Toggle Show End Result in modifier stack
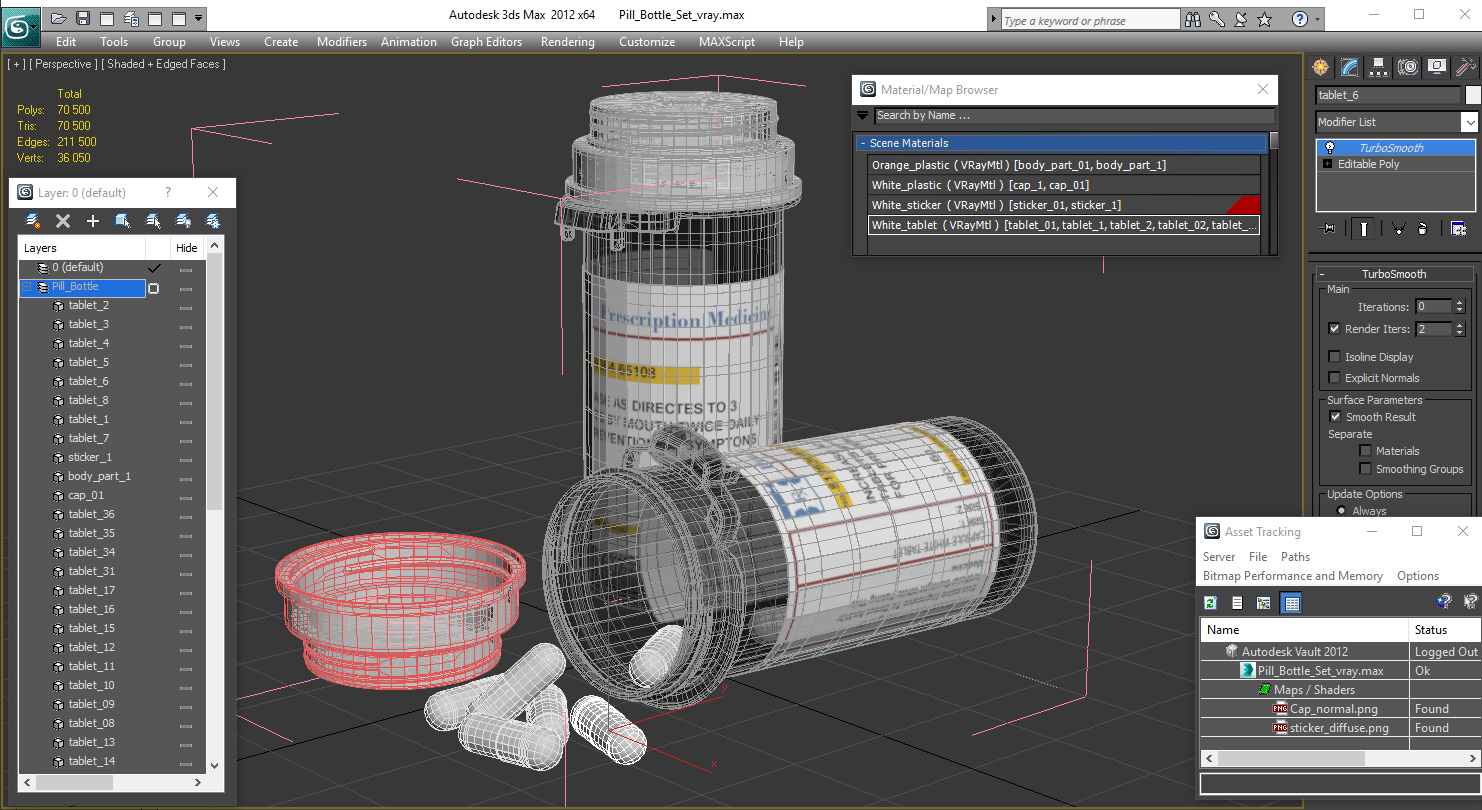Screen dimensions: 1482x810 click(x=1364, y=229)
